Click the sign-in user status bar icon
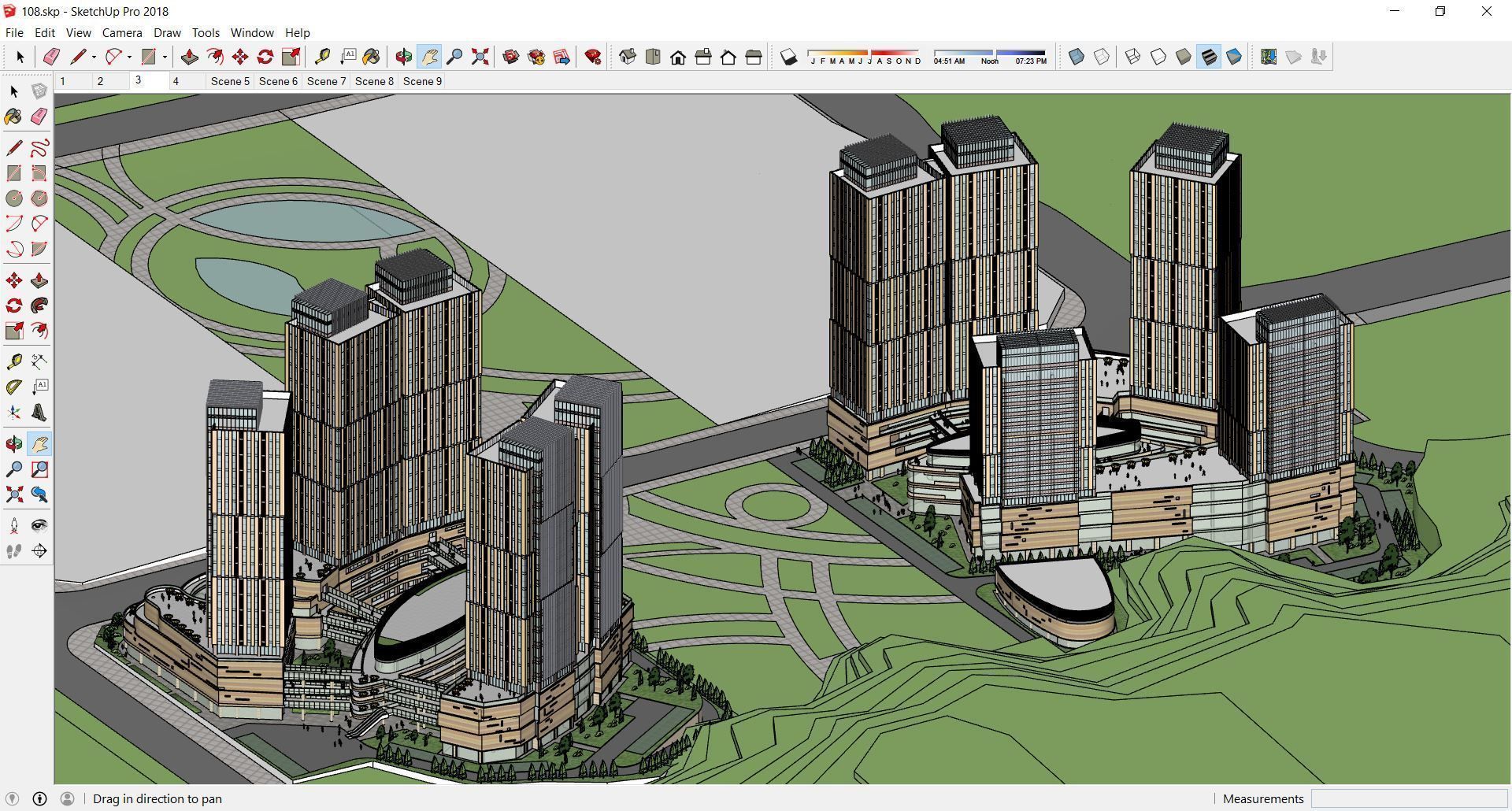Viewport: 1512px width, 811px height. click(67, 798)
